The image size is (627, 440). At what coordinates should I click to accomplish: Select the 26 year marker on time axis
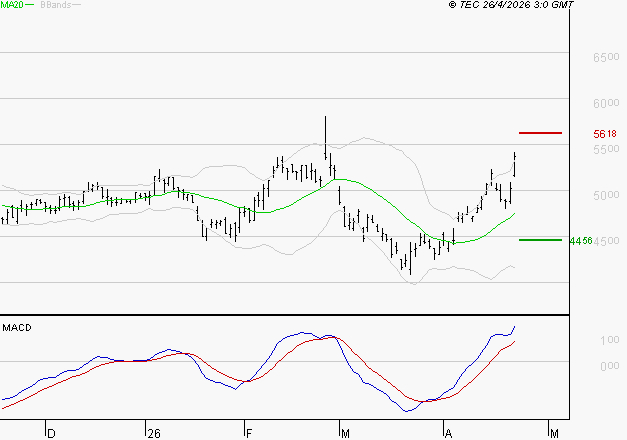pyautogui.click(x=153, y=433)
